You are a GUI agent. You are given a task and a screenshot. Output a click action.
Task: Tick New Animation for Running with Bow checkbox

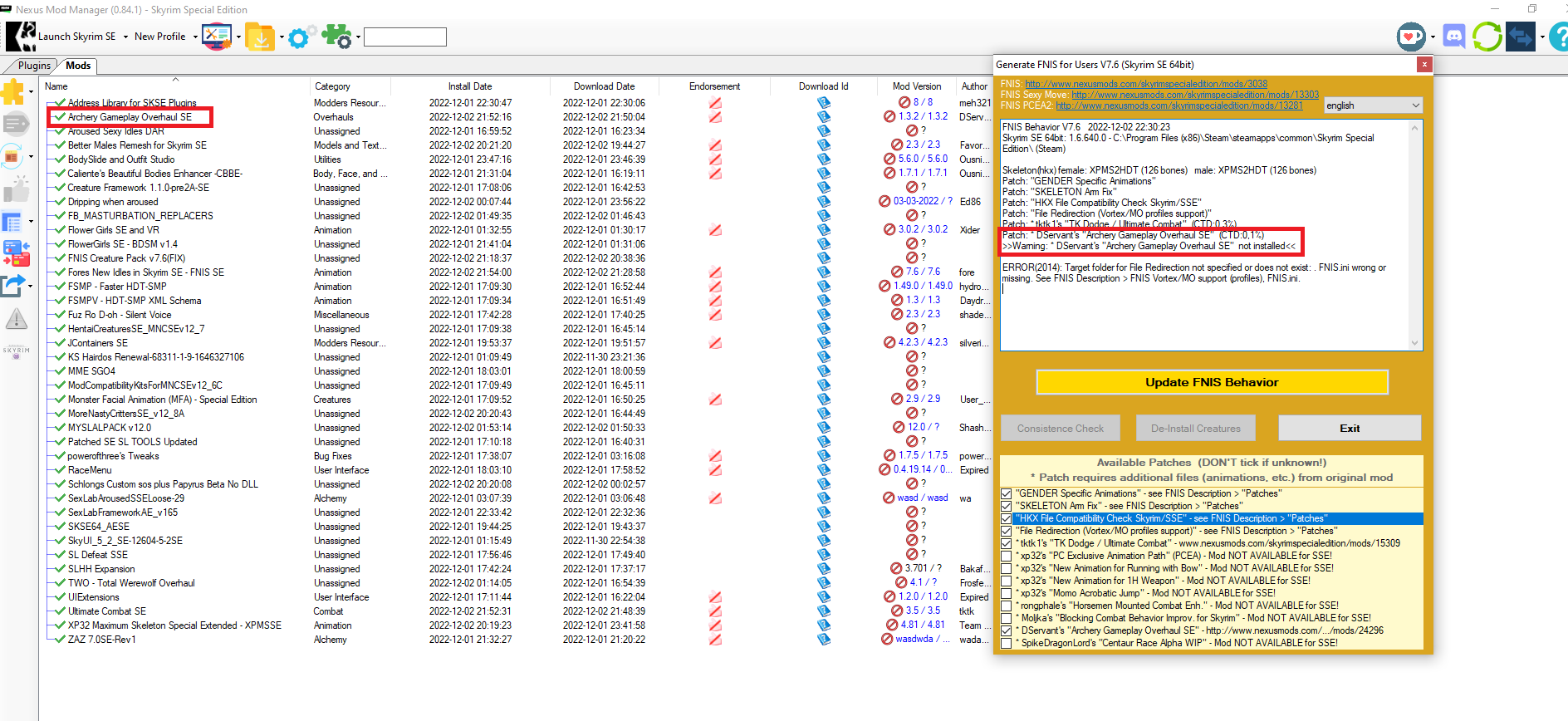1007,568
